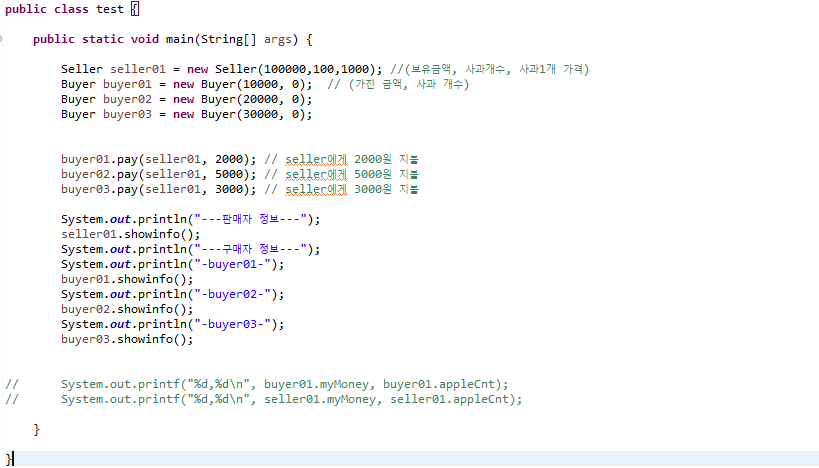
Task: Click commented 'seller01.myMoney' in the printf line
Action: [320, 400]
